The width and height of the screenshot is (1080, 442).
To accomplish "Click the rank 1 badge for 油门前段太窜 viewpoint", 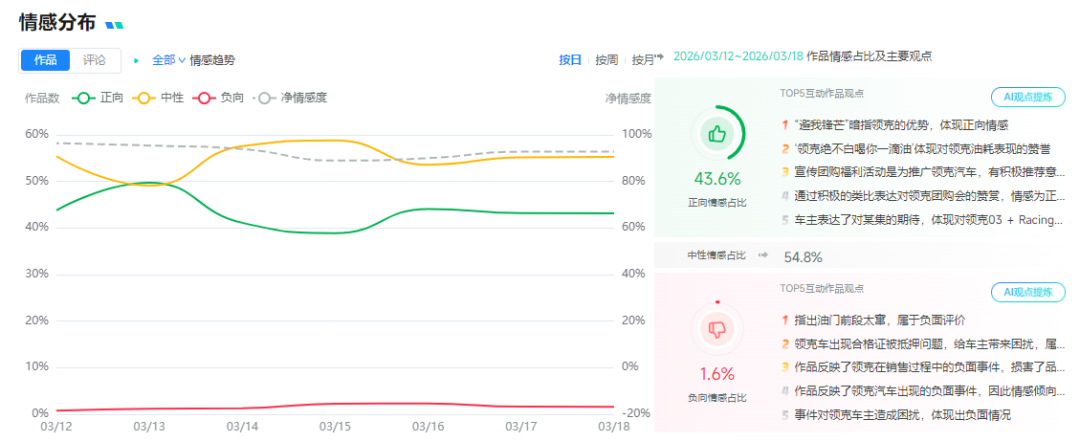I will tap(785, 320).
